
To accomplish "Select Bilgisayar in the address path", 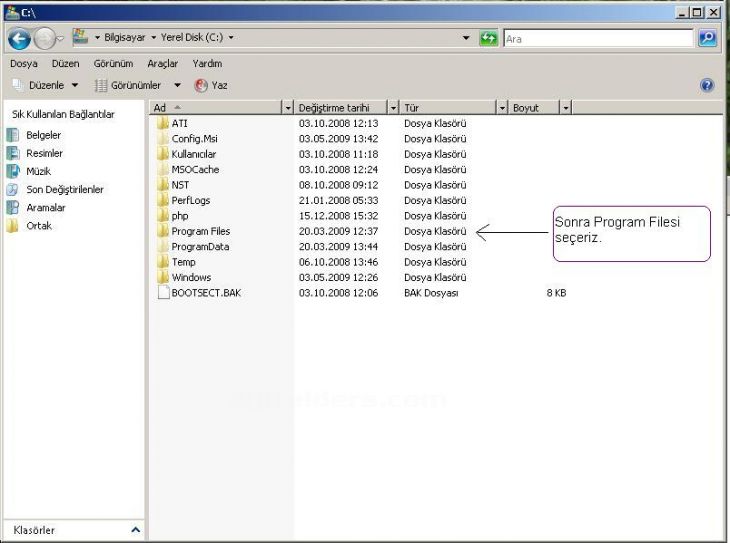I will click(124, 37).
